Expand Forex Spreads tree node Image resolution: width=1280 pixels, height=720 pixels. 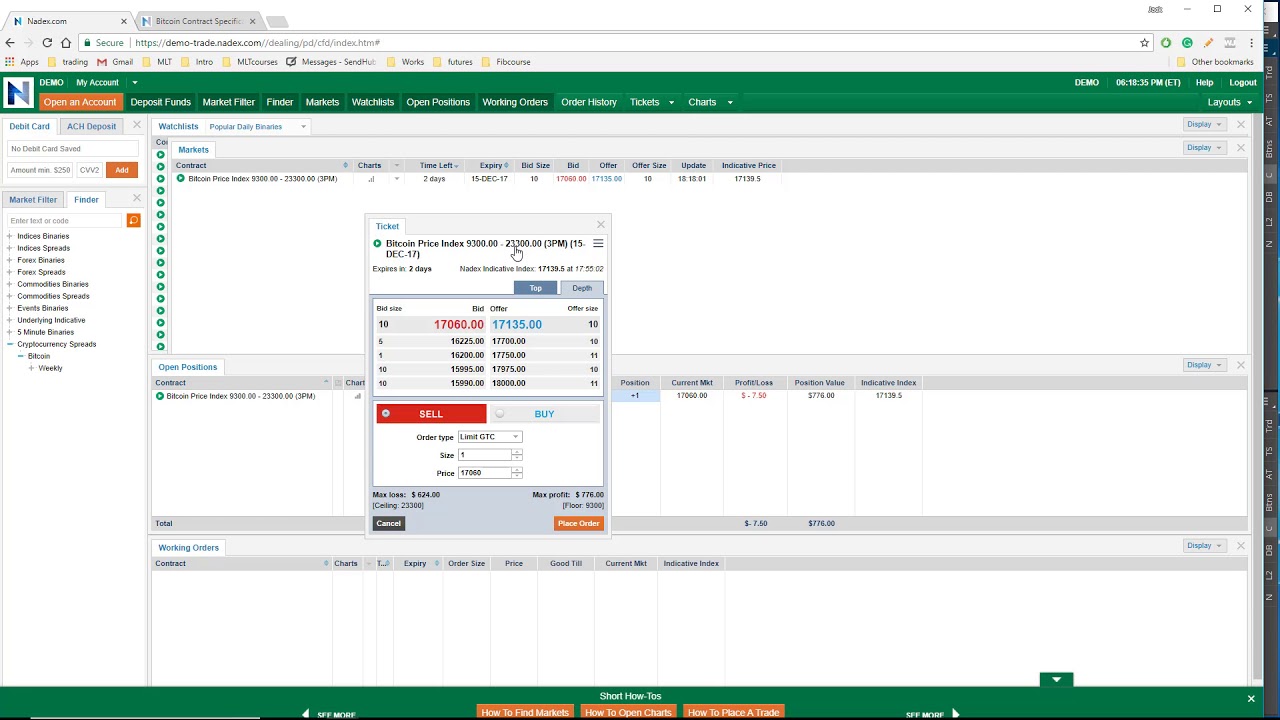point(10,272)
